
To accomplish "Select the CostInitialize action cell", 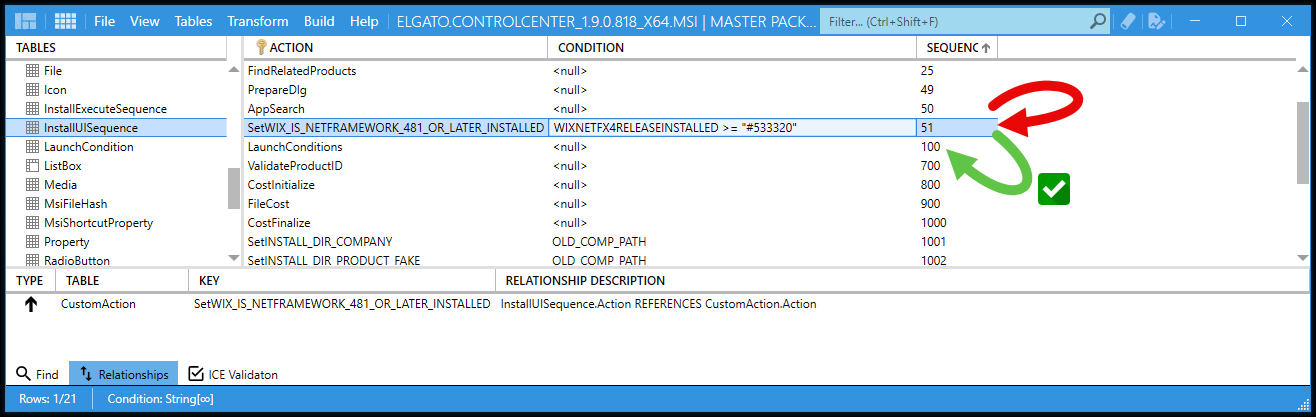I will tap(396, 185).
